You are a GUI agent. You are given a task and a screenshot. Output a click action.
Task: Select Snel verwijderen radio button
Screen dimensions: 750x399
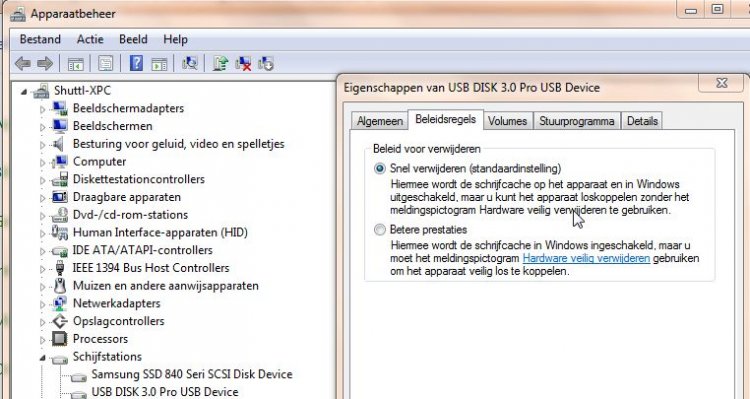tap(380, 168)
